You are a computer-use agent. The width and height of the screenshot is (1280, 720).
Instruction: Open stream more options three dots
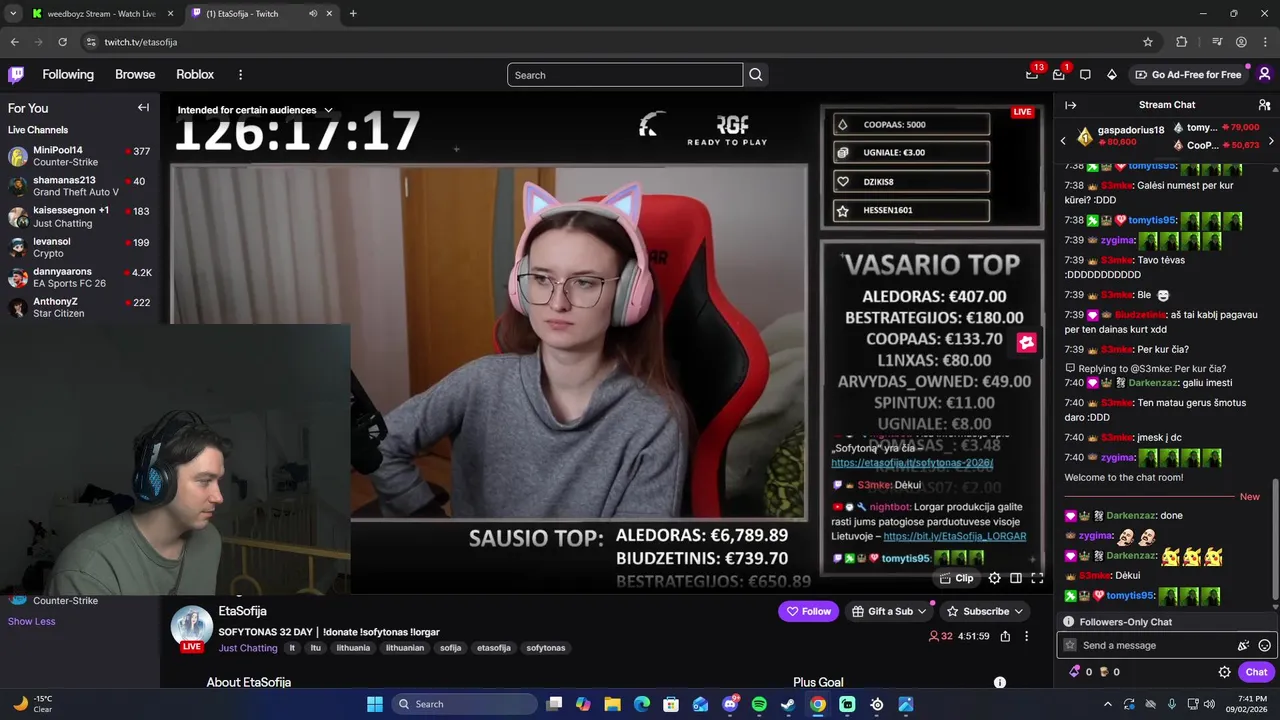(1026, 636)
